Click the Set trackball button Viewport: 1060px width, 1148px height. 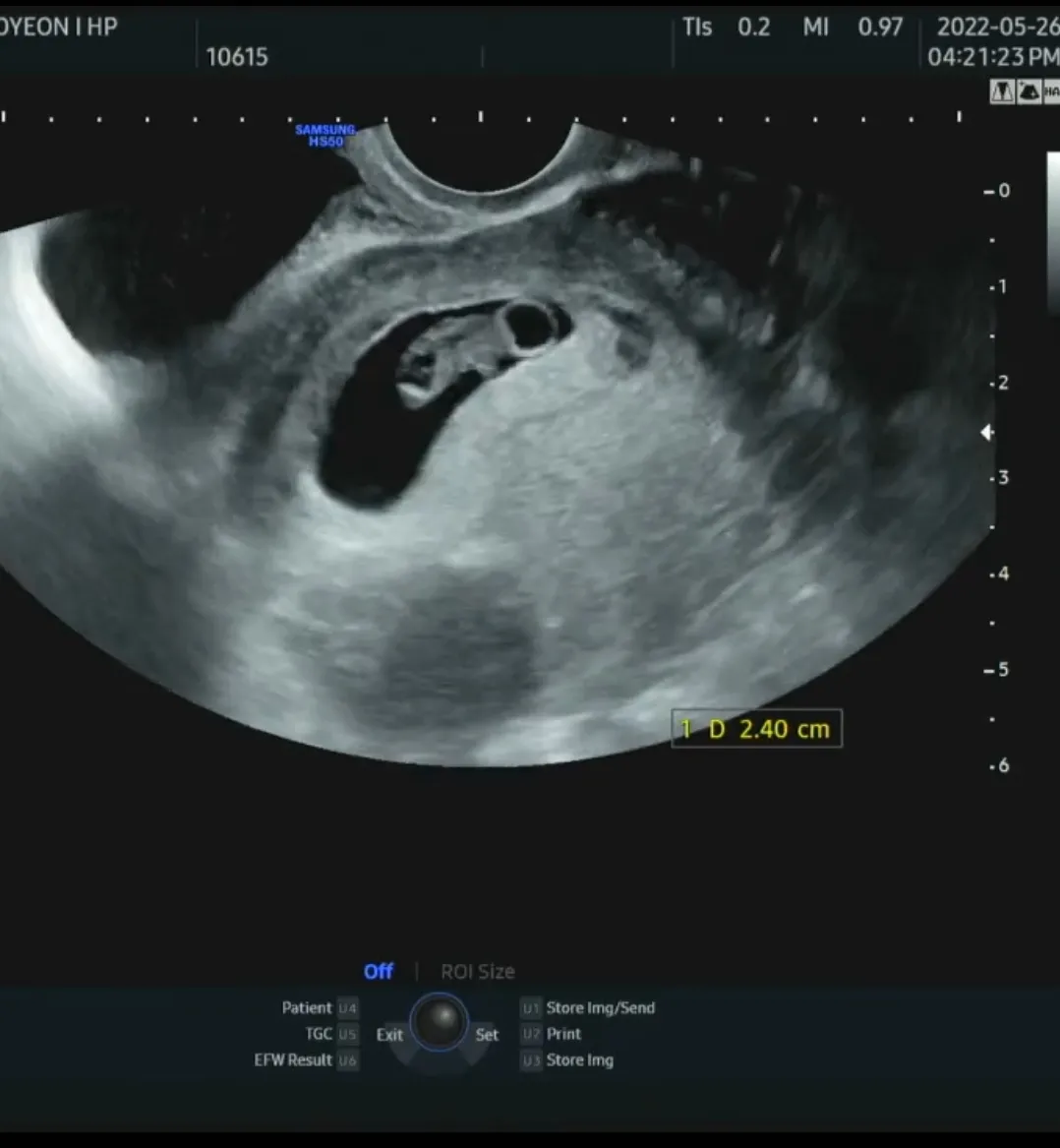(x=487, y=1035)
